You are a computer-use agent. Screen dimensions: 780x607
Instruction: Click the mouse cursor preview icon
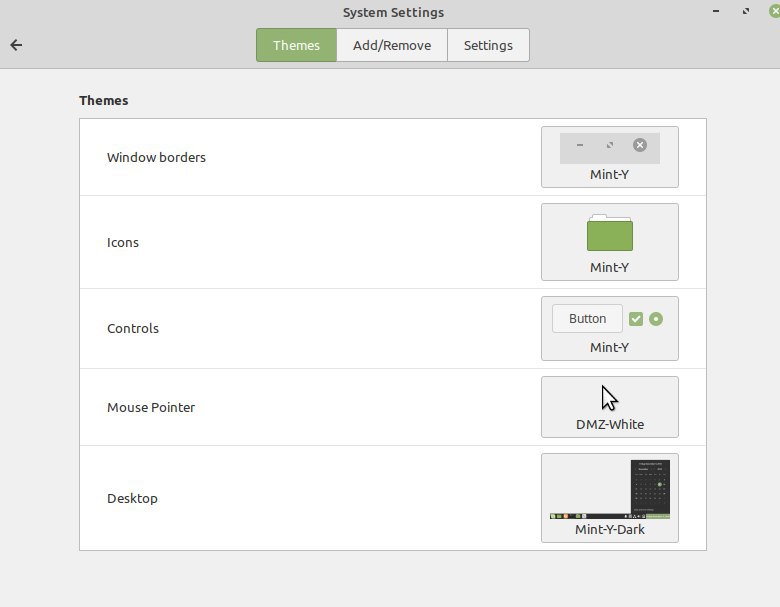(x=609, y=398)
